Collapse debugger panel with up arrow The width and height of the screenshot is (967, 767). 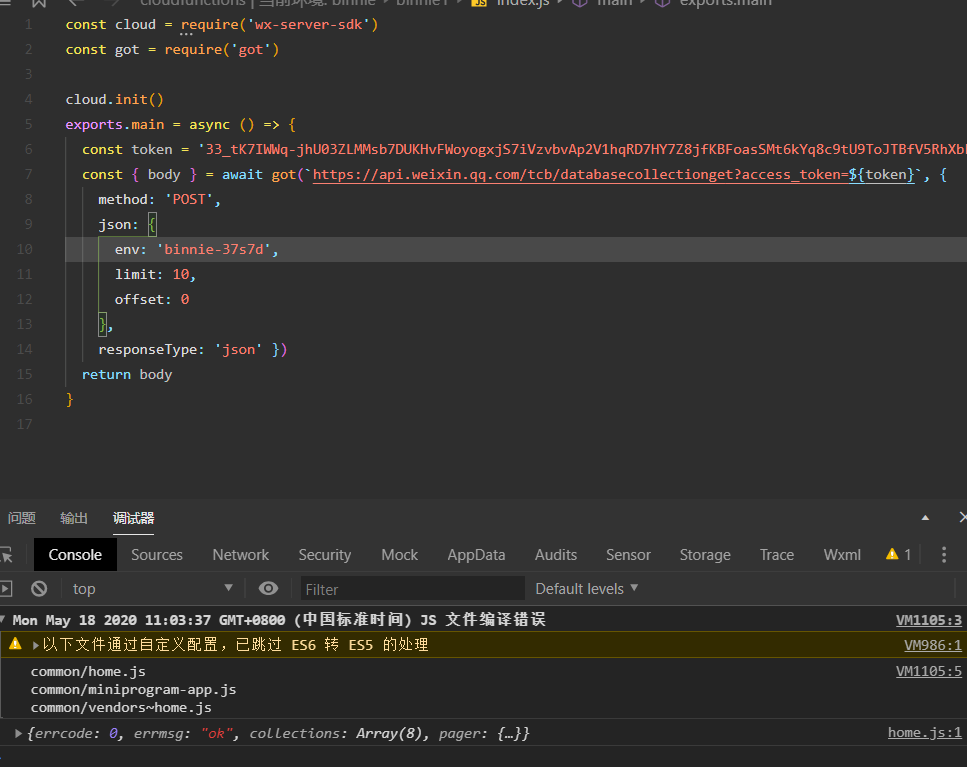925,518
